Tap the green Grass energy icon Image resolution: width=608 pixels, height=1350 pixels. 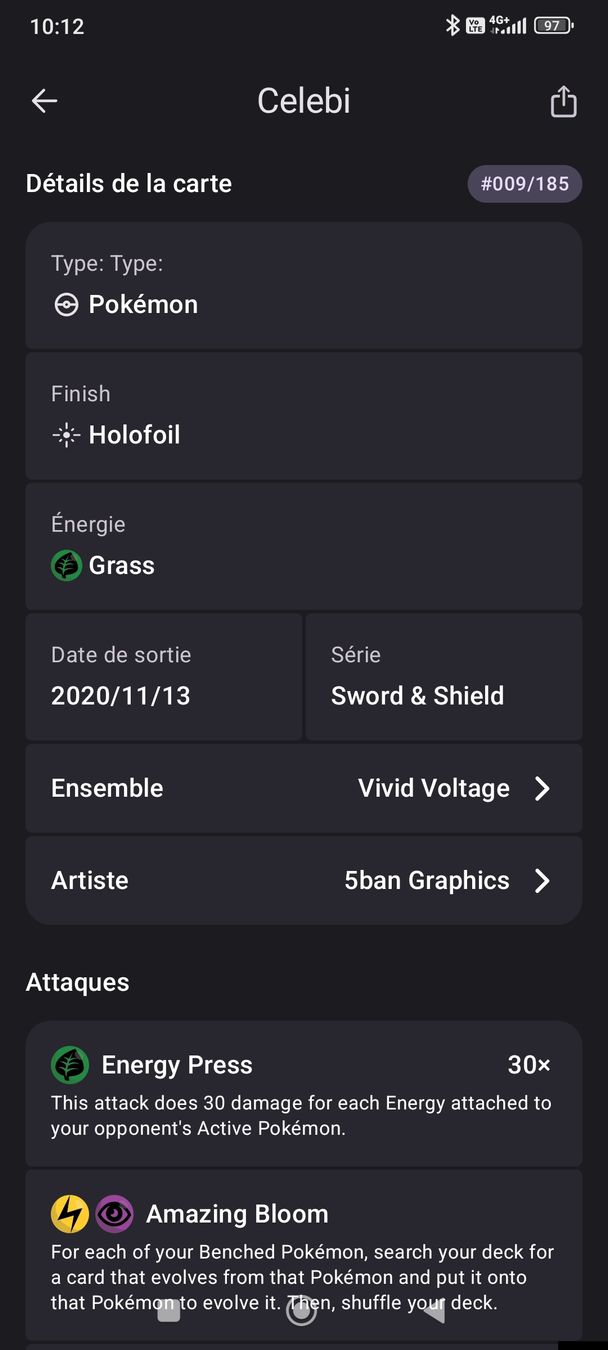click(x=66, y=566)
